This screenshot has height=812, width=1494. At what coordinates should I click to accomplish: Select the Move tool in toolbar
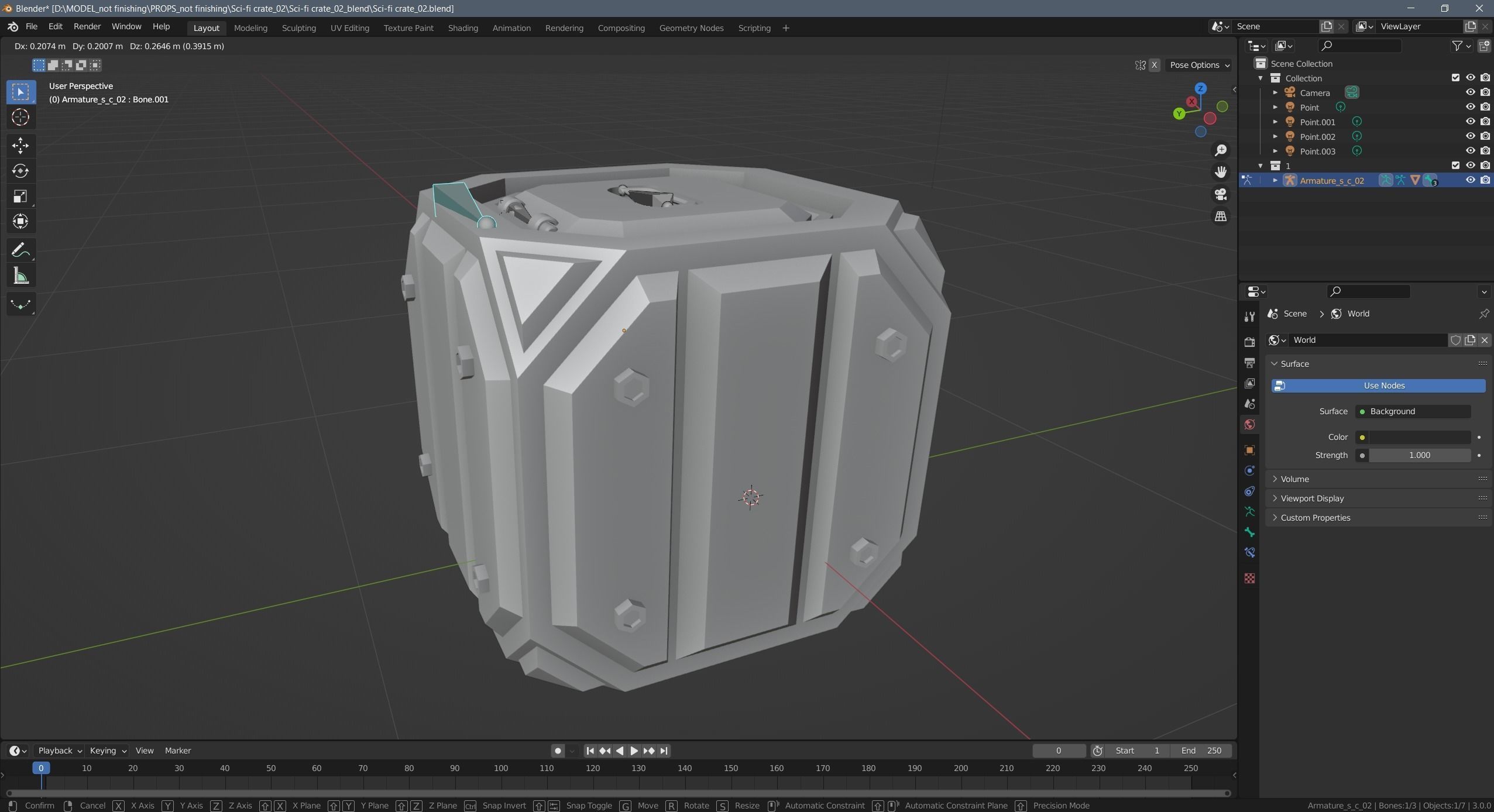(20, 145)
